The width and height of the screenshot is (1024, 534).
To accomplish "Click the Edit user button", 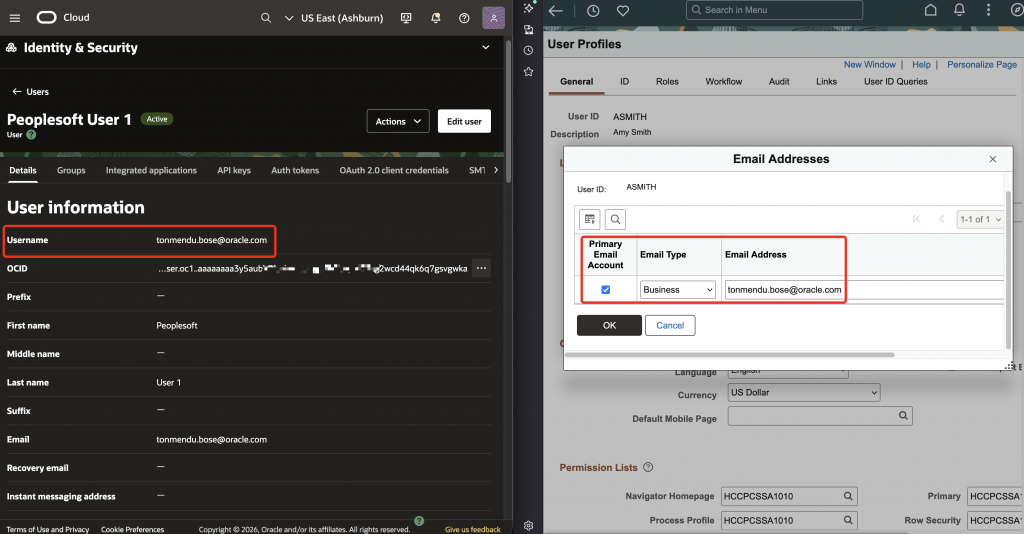I will click(464, 121).
